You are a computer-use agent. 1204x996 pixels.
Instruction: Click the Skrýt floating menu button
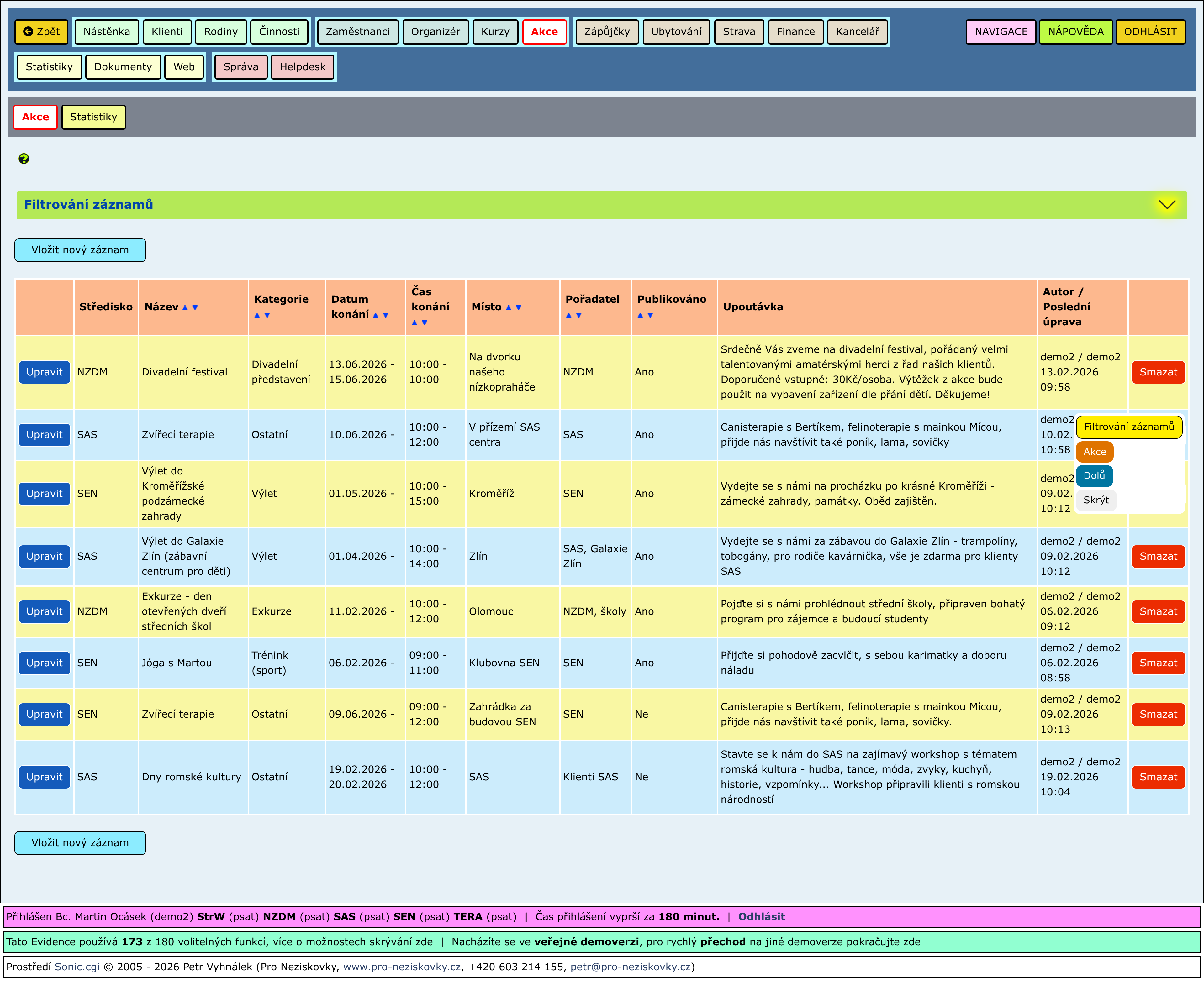click(1096, 500)
